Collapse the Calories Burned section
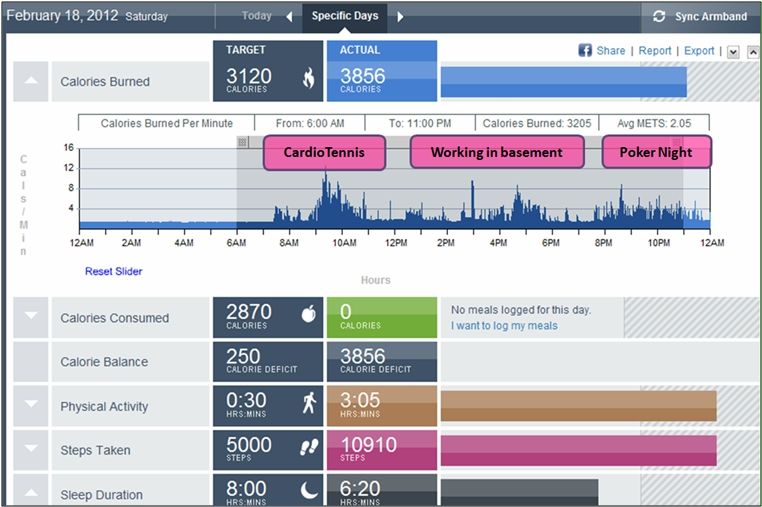The height and width of the screenshot is (507, 762). click(x=31, y=81)
